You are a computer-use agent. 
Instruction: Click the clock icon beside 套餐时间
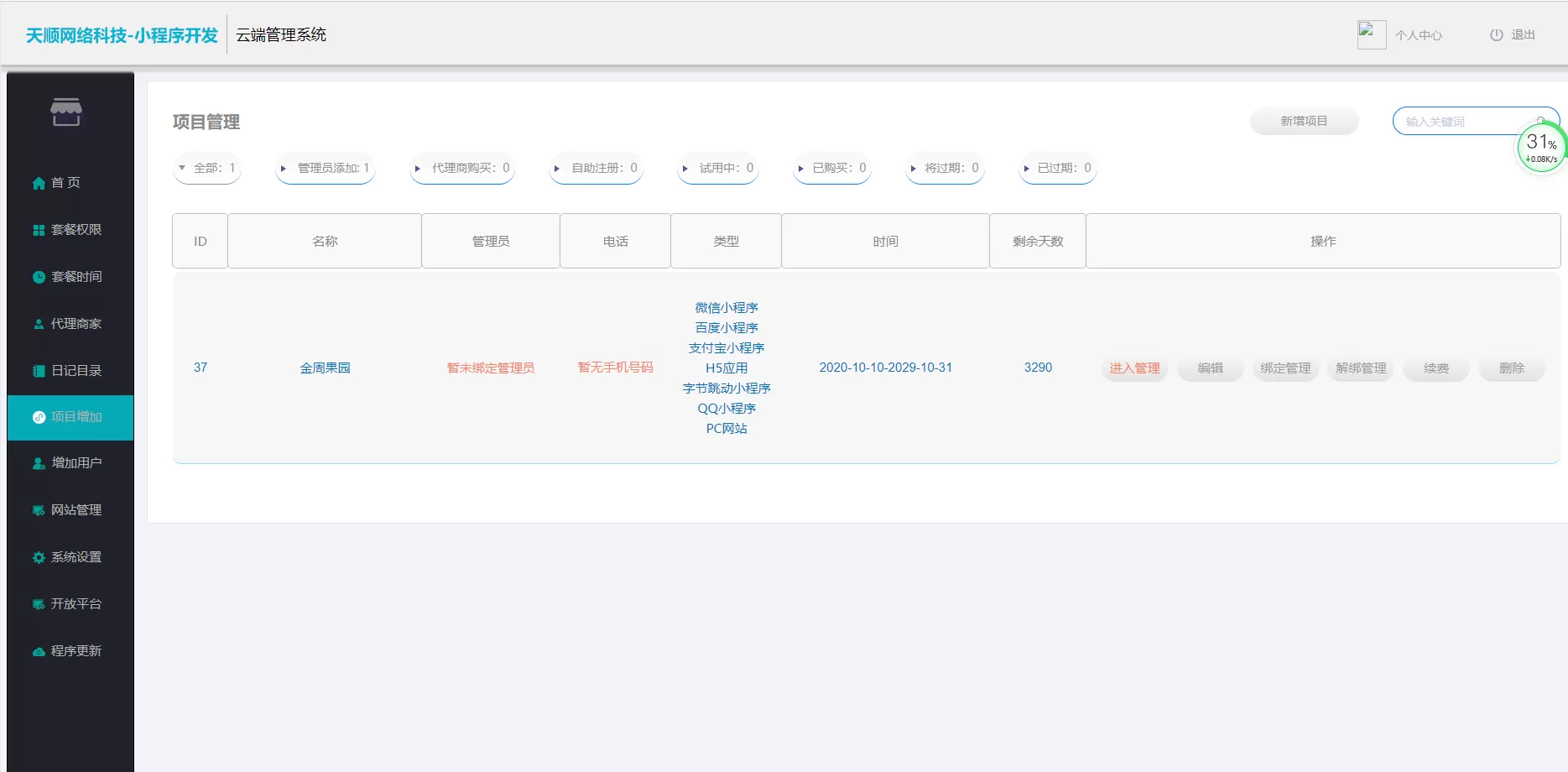click(x=39, y=277)
